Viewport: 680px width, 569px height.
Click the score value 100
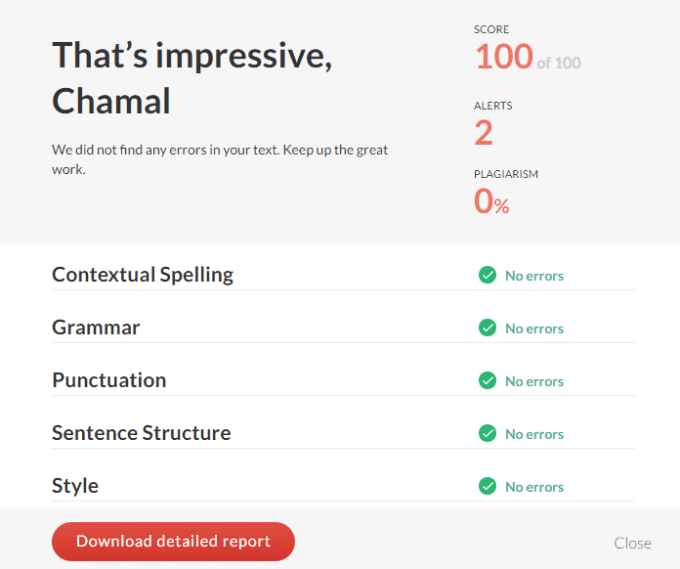[504, 57]
